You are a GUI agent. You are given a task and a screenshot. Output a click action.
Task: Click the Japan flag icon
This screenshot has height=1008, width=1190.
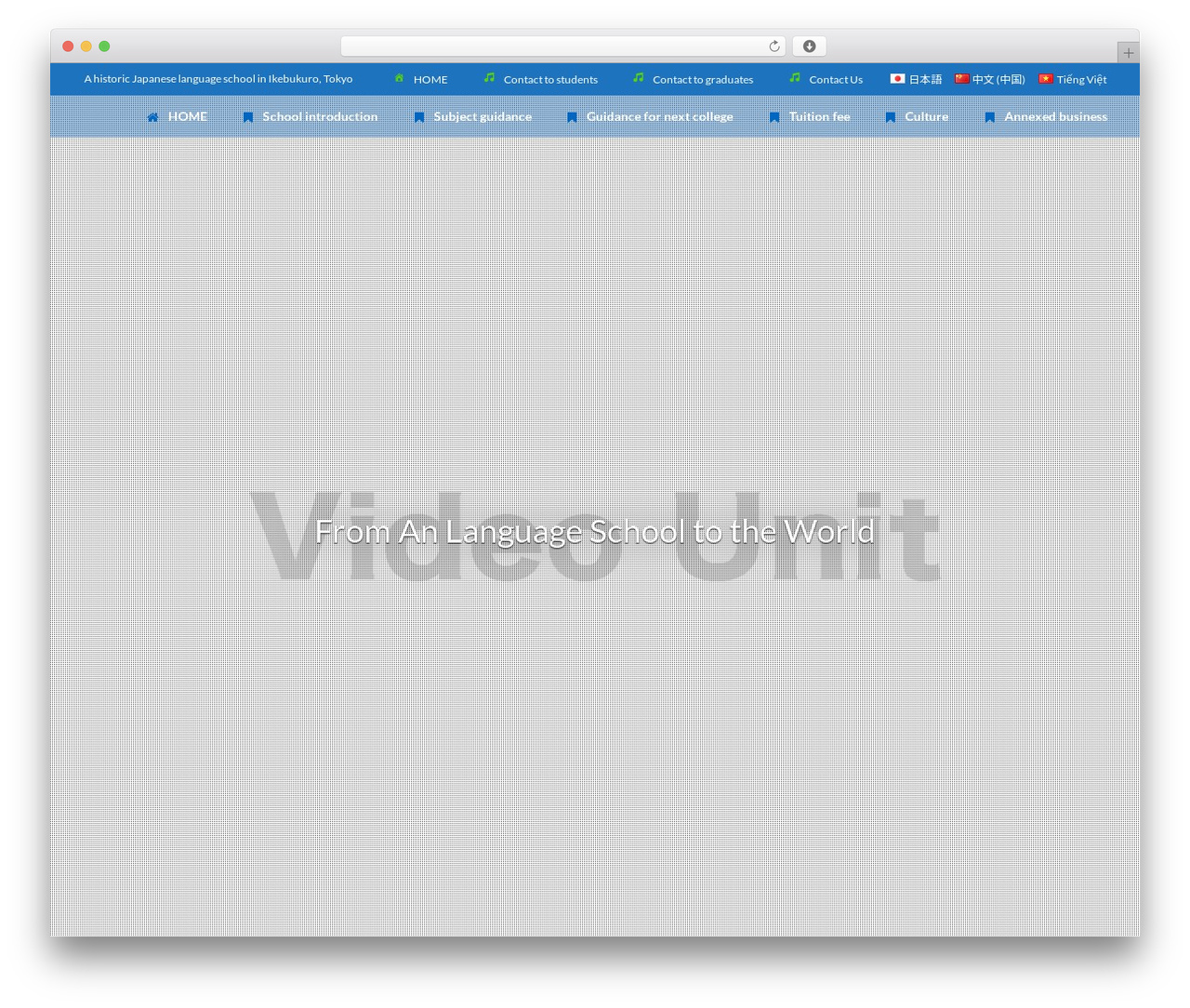pos(897,79)
